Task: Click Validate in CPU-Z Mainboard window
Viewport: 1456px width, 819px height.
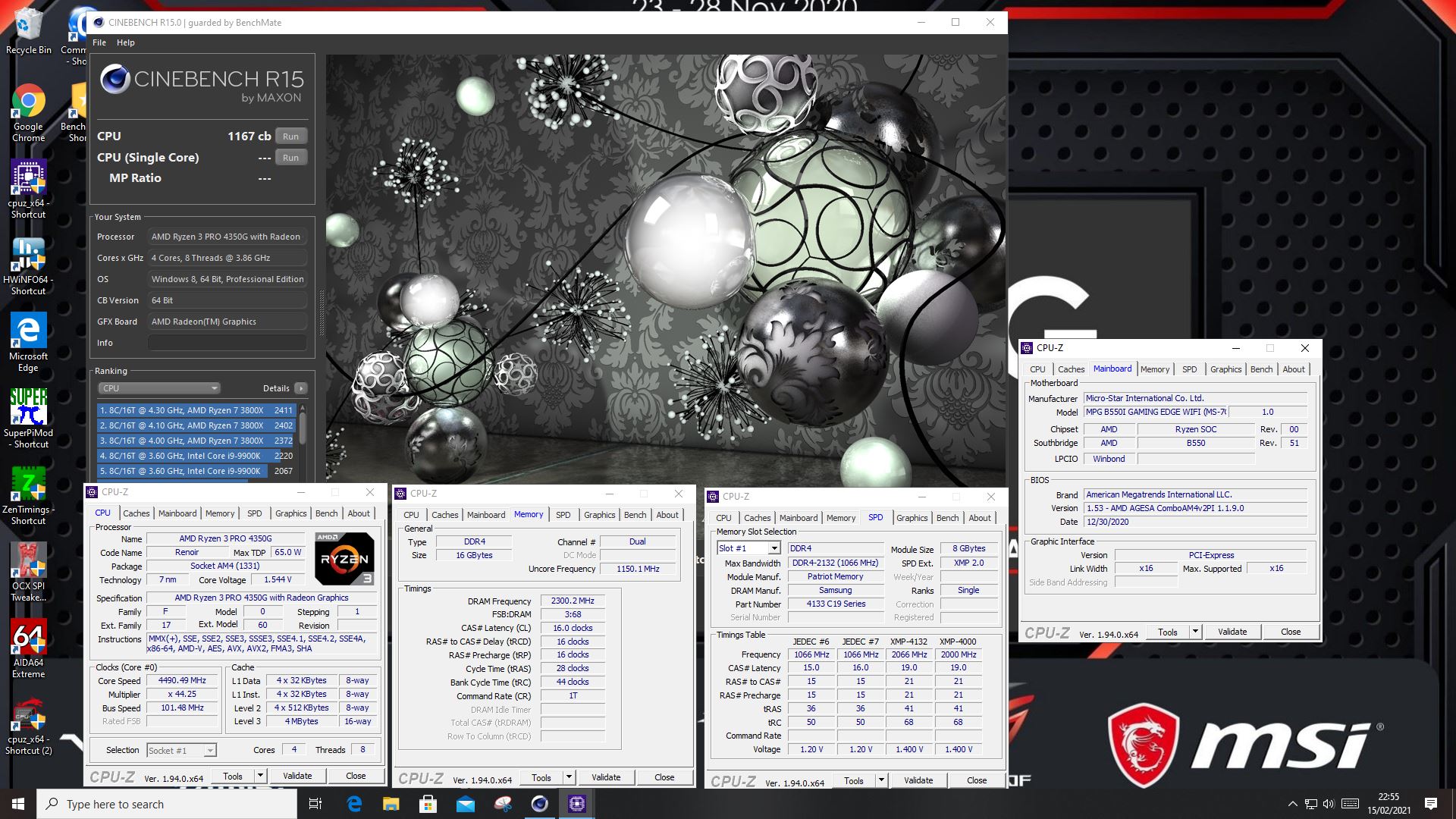Action: [1232, 632]
